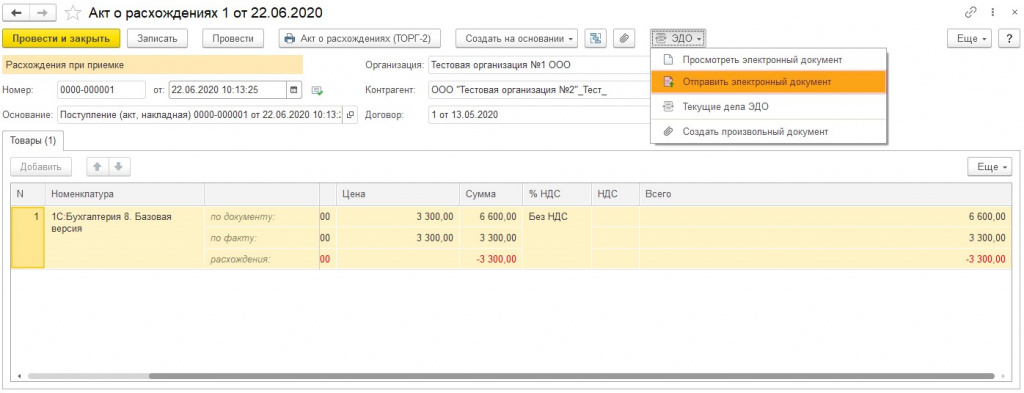The image size is (1024, 393).
Task: Expand the top Еще menu
Action: 969,39
